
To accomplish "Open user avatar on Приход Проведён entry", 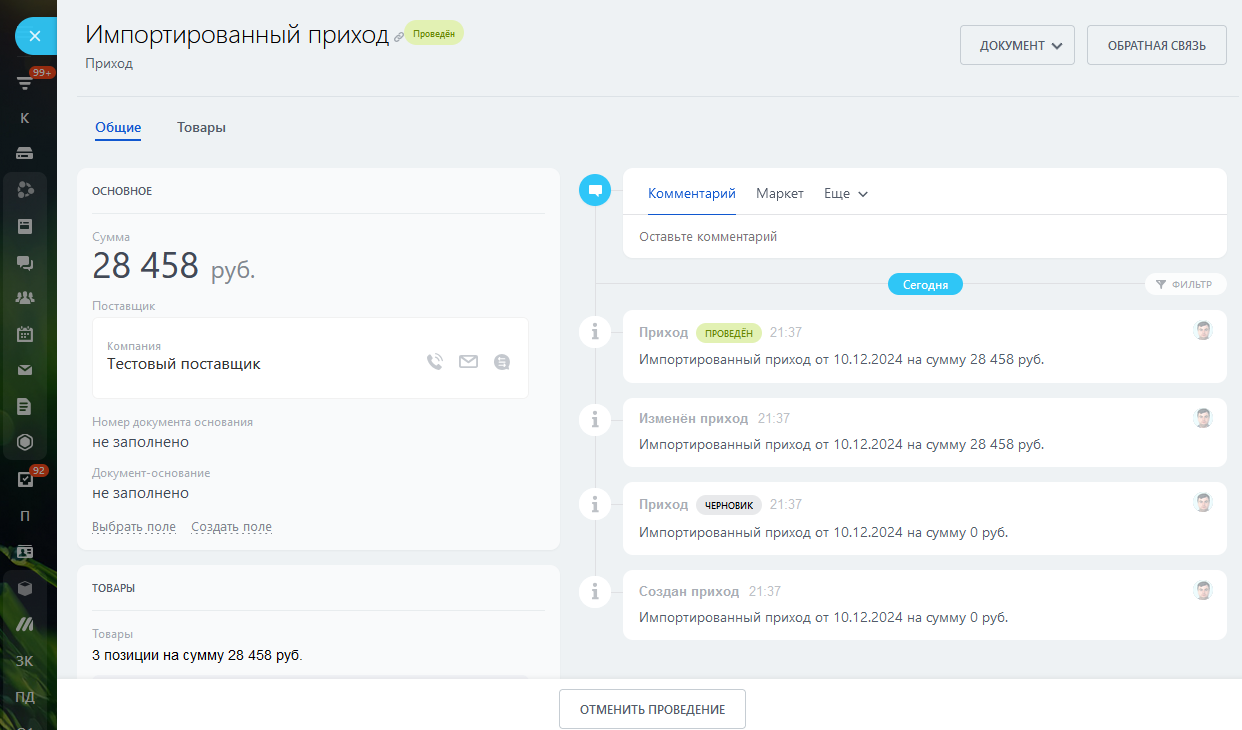I will coord(1203,331).
